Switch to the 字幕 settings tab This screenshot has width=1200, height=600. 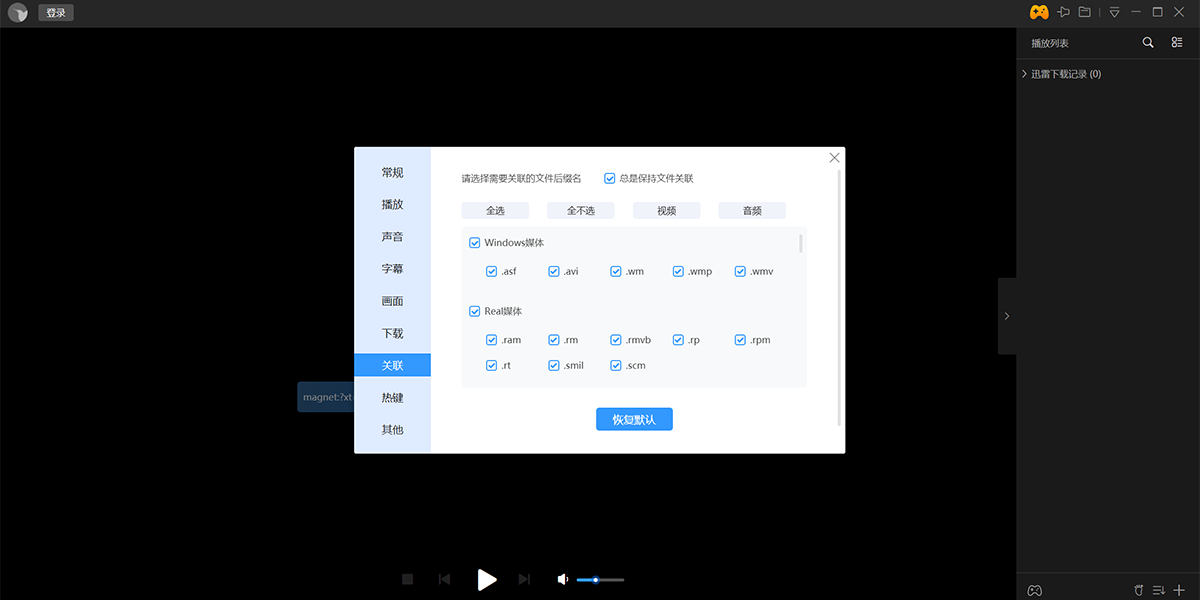[x=392, y=269]
